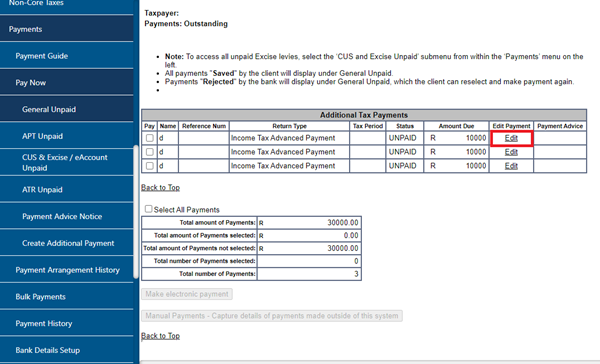Enable the Select All Payments checkbox

click(148, 209)
